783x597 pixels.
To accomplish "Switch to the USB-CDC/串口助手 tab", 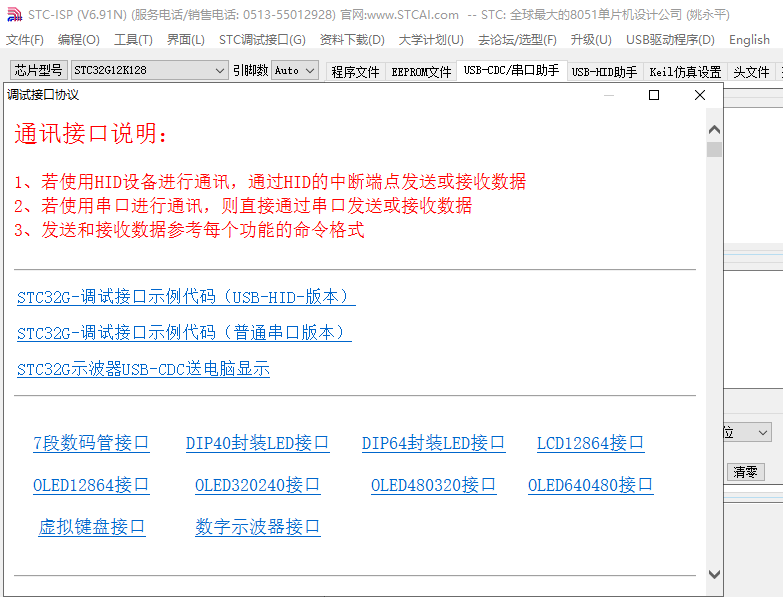I will coord(511,70).
